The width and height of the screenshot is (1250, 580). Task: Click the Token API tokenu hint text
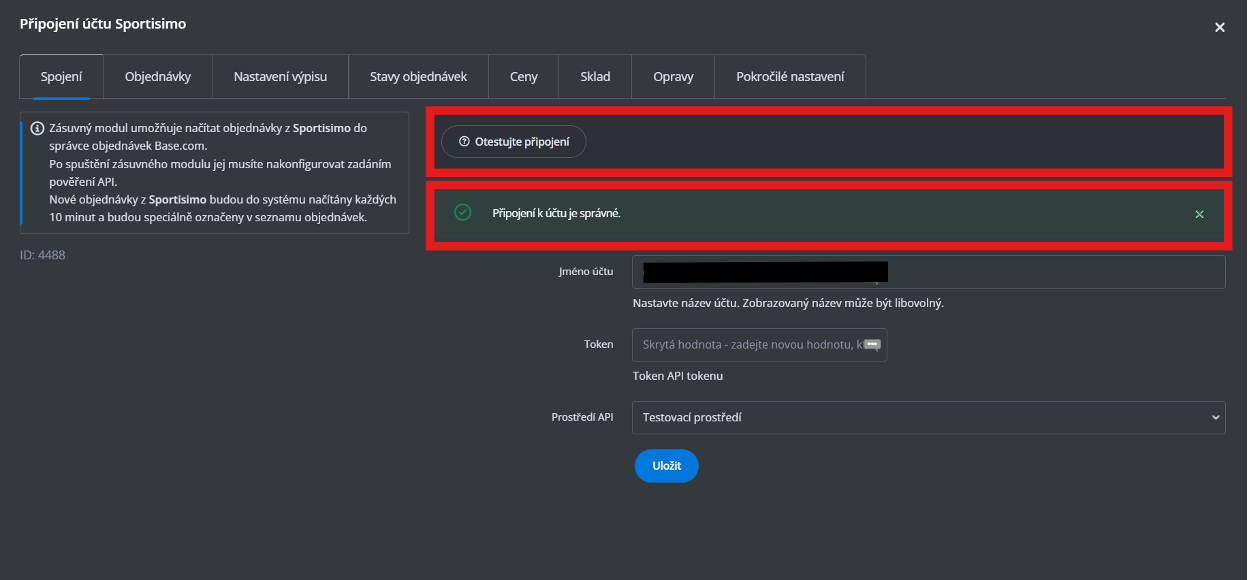678,376
